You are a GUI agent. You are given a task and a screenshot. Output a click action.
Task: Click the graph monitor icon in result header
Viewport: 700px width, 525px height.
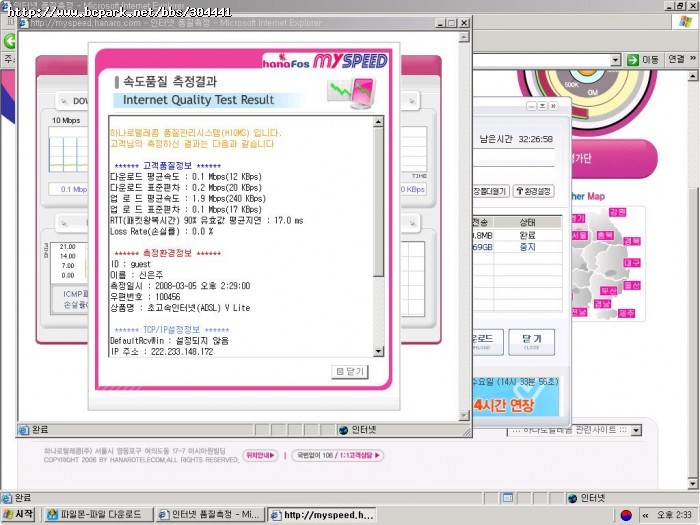[x=351, y=93]
